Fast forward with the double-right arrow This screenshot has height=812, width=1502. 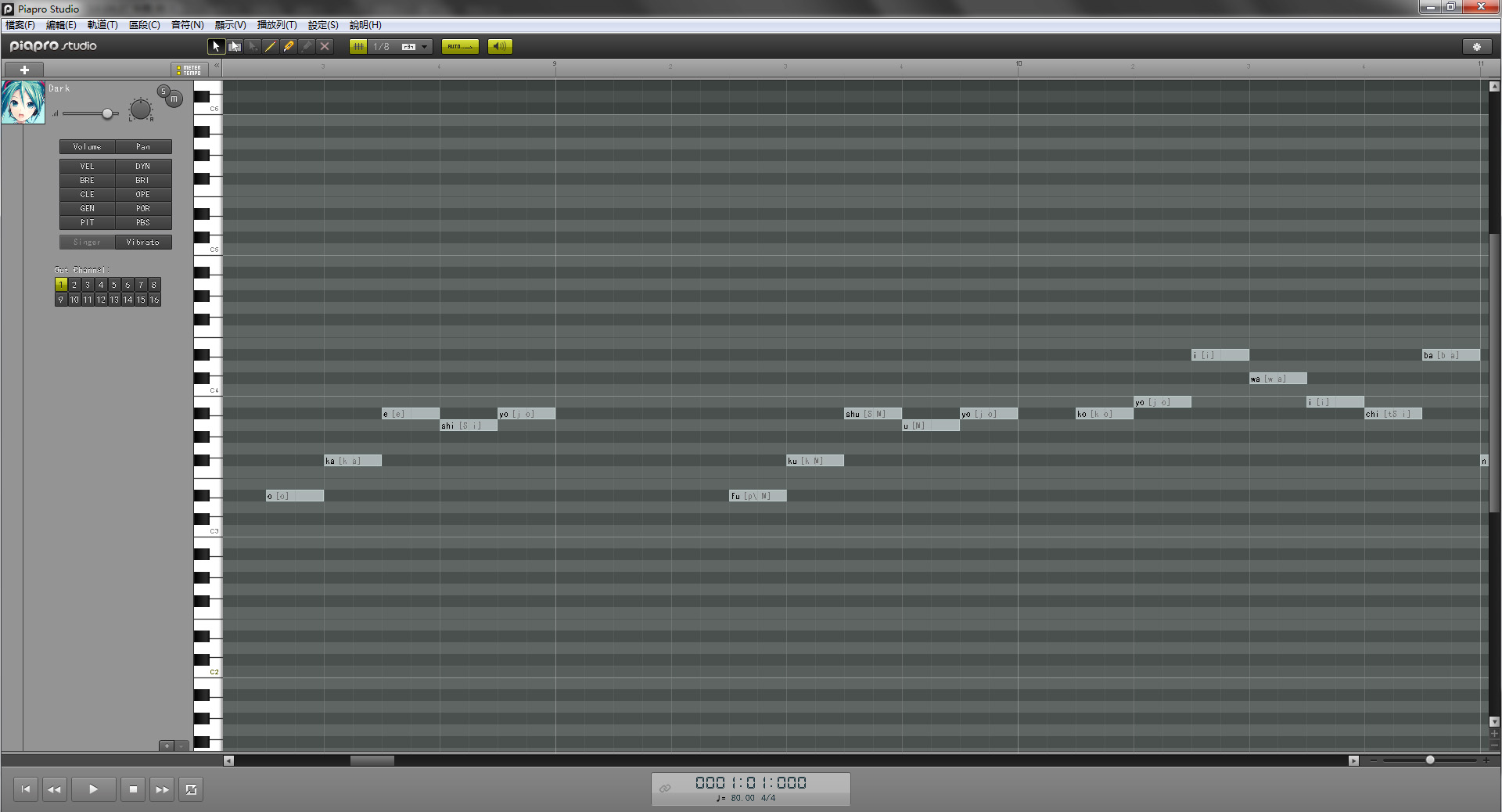[x=162, y=789]
